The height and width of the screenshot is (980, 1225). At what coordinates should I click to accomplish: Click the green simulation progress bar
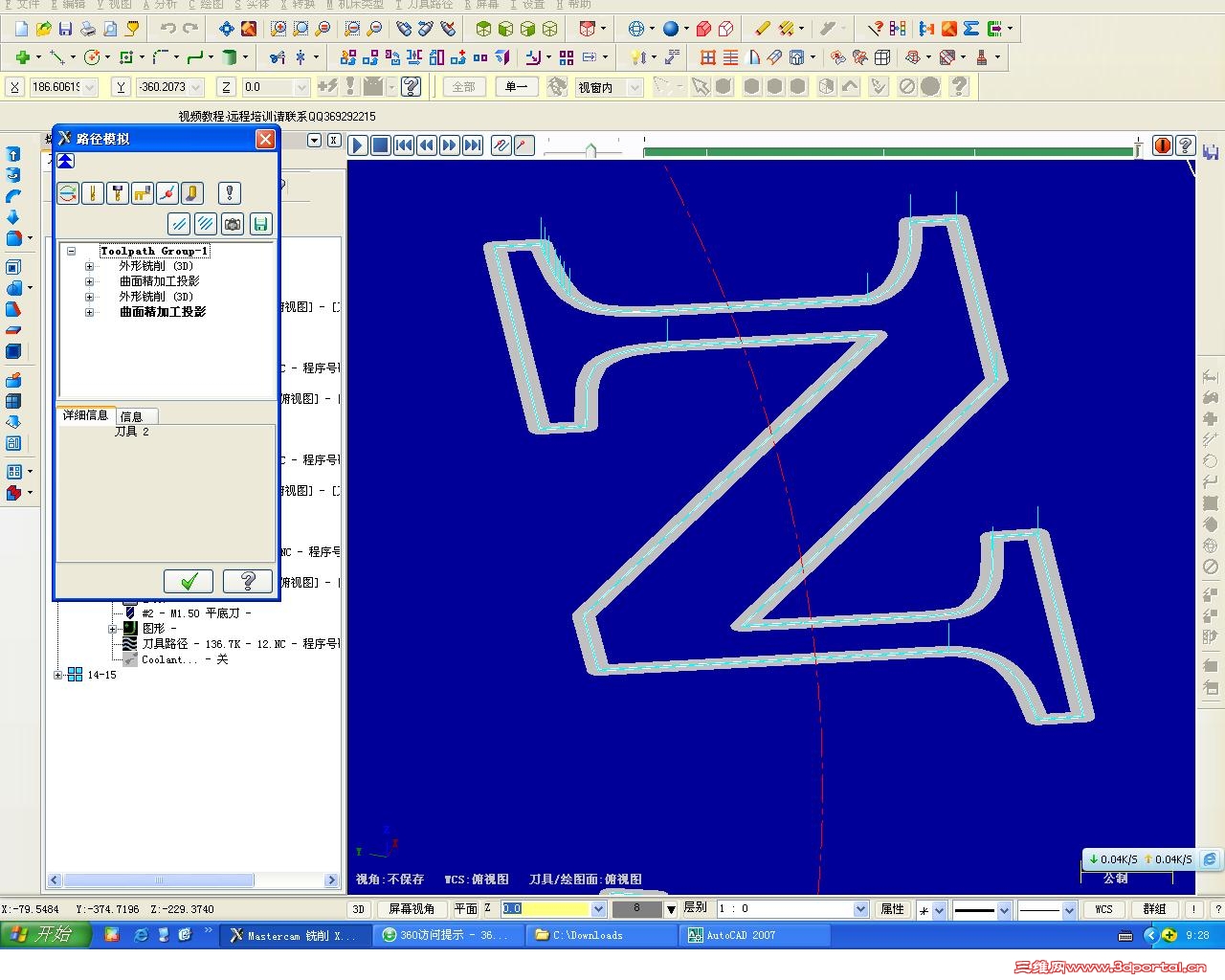pyautogui.click(x=889, y=150)
